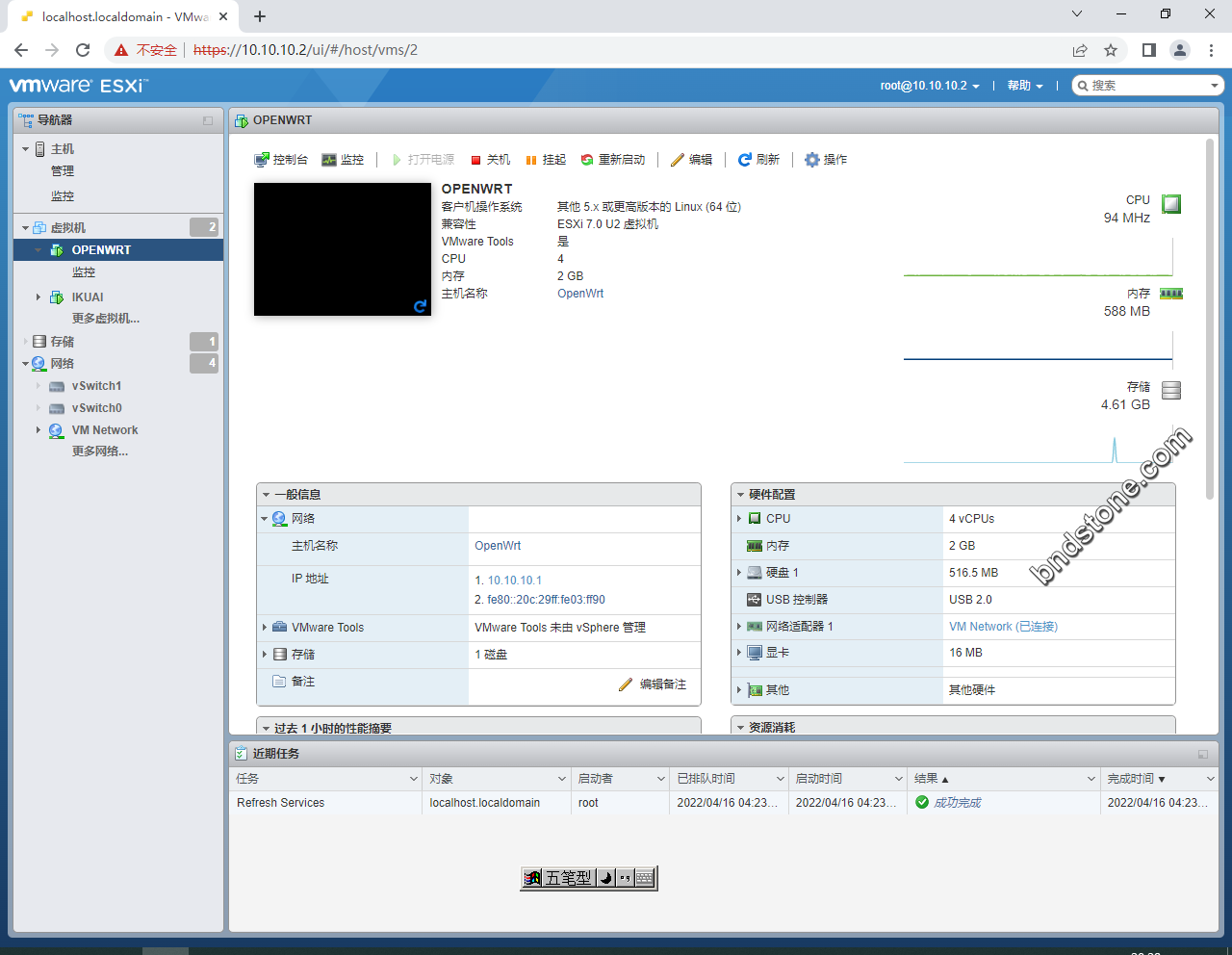Screen dimensions: 1232x955
Task: Expand the VM Network tree node
Action: click(38, 430)
